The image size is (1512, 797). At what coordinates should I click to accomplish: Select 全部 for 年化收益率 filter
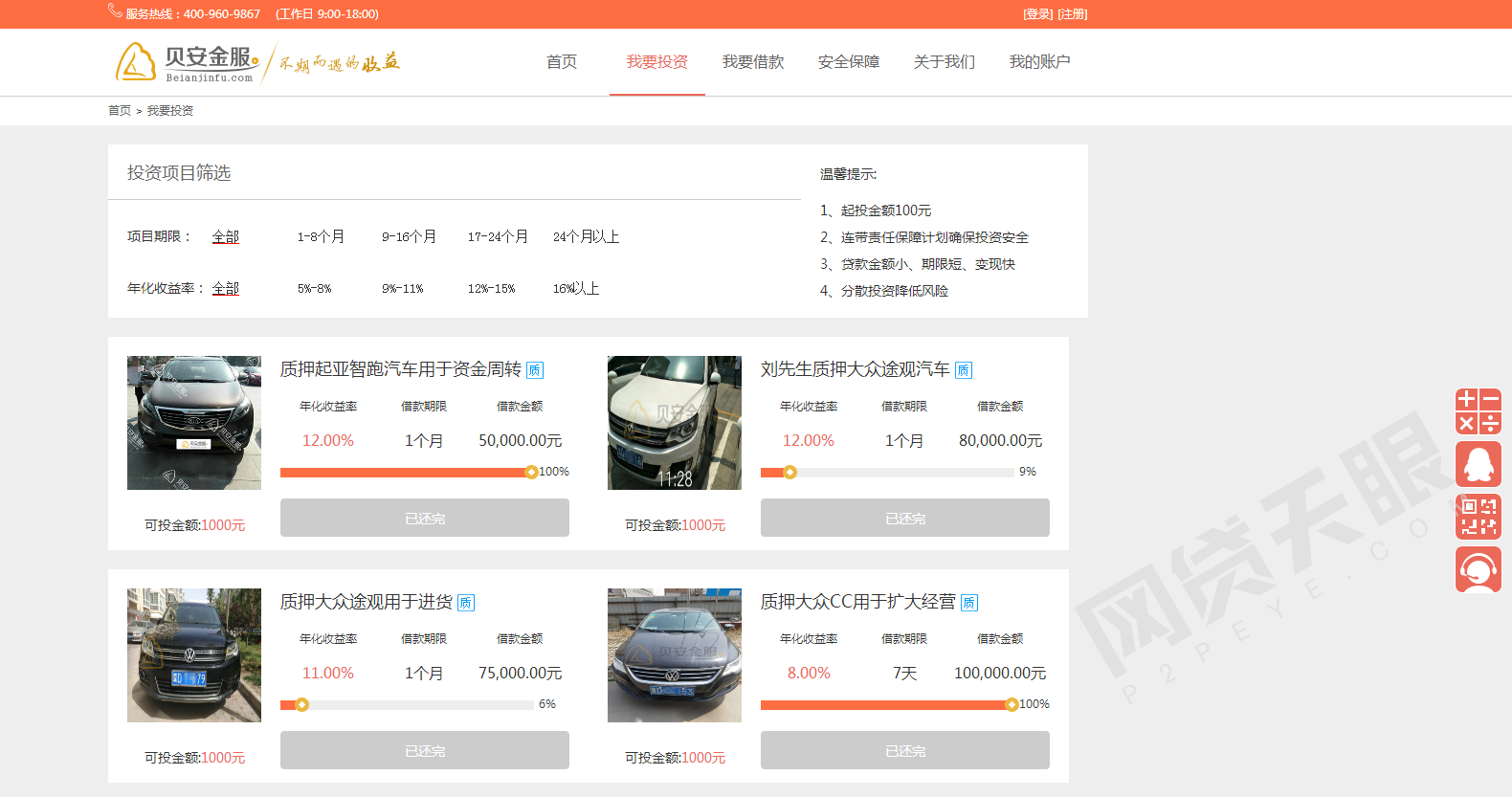point(226,288)
